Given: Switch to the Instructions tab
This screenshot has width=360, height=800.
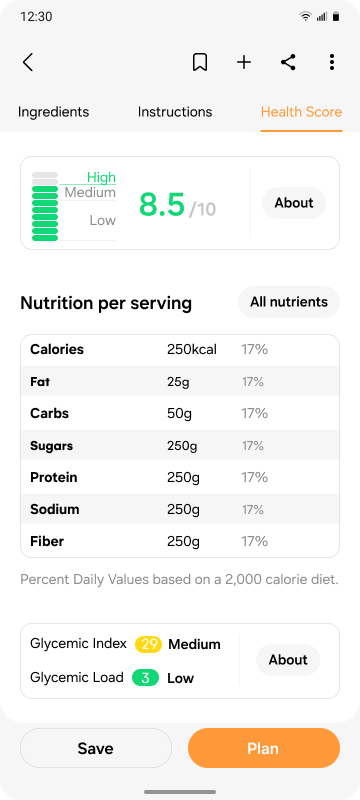Looking at the screenshot, I should (x=175, y=112).
